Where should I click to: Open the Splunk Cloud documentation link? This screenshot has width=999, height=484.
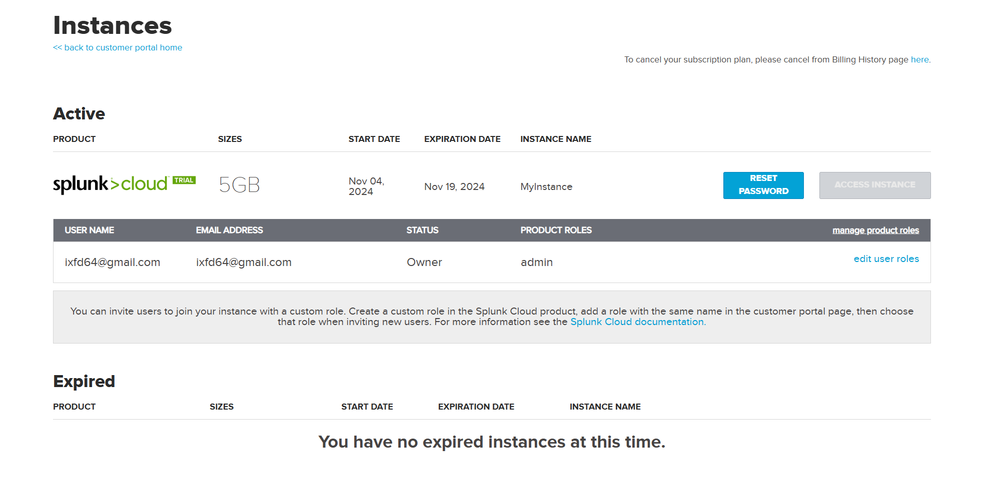(x=637, y=322)
